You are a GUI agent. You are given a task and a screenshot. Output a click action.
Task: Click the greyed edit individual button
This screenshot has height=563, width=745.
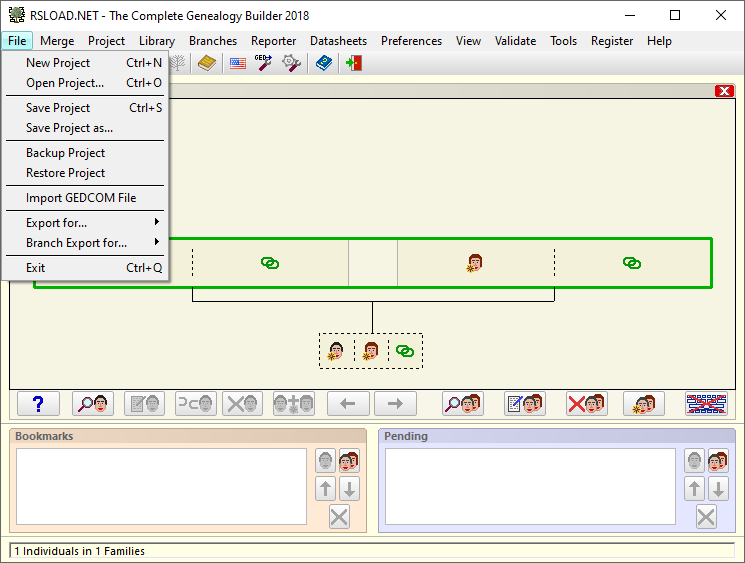144,404
